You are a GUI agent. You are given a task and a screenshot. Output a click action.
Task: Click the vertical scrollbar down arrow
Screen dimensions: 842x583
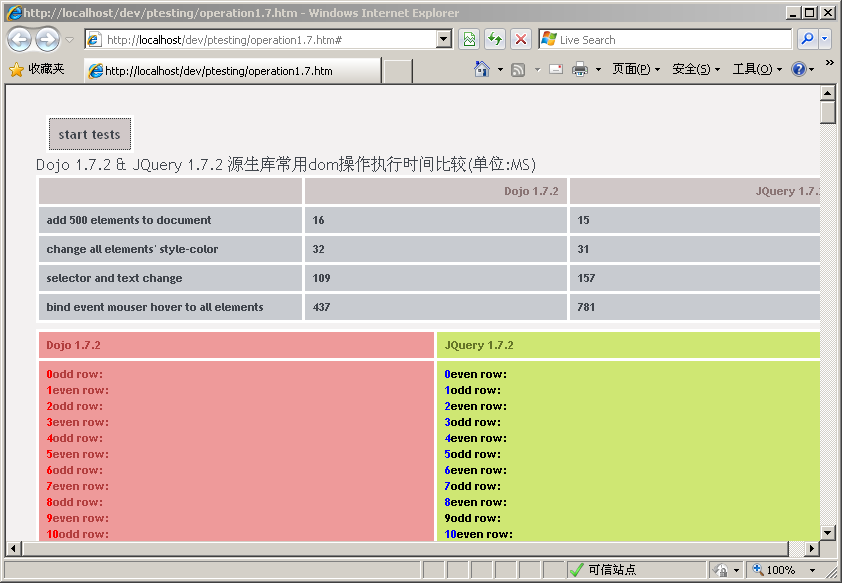[x=828, y=533]
